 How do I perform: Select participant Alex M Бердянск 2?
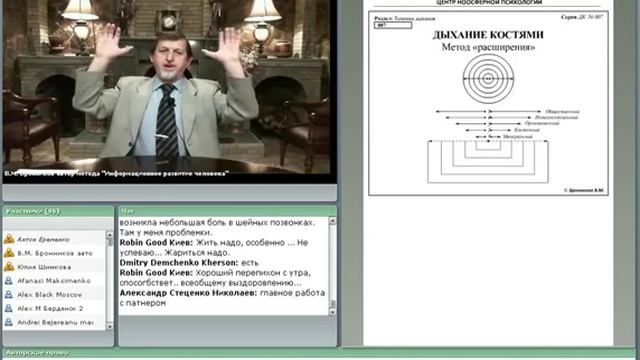[54, 308]
